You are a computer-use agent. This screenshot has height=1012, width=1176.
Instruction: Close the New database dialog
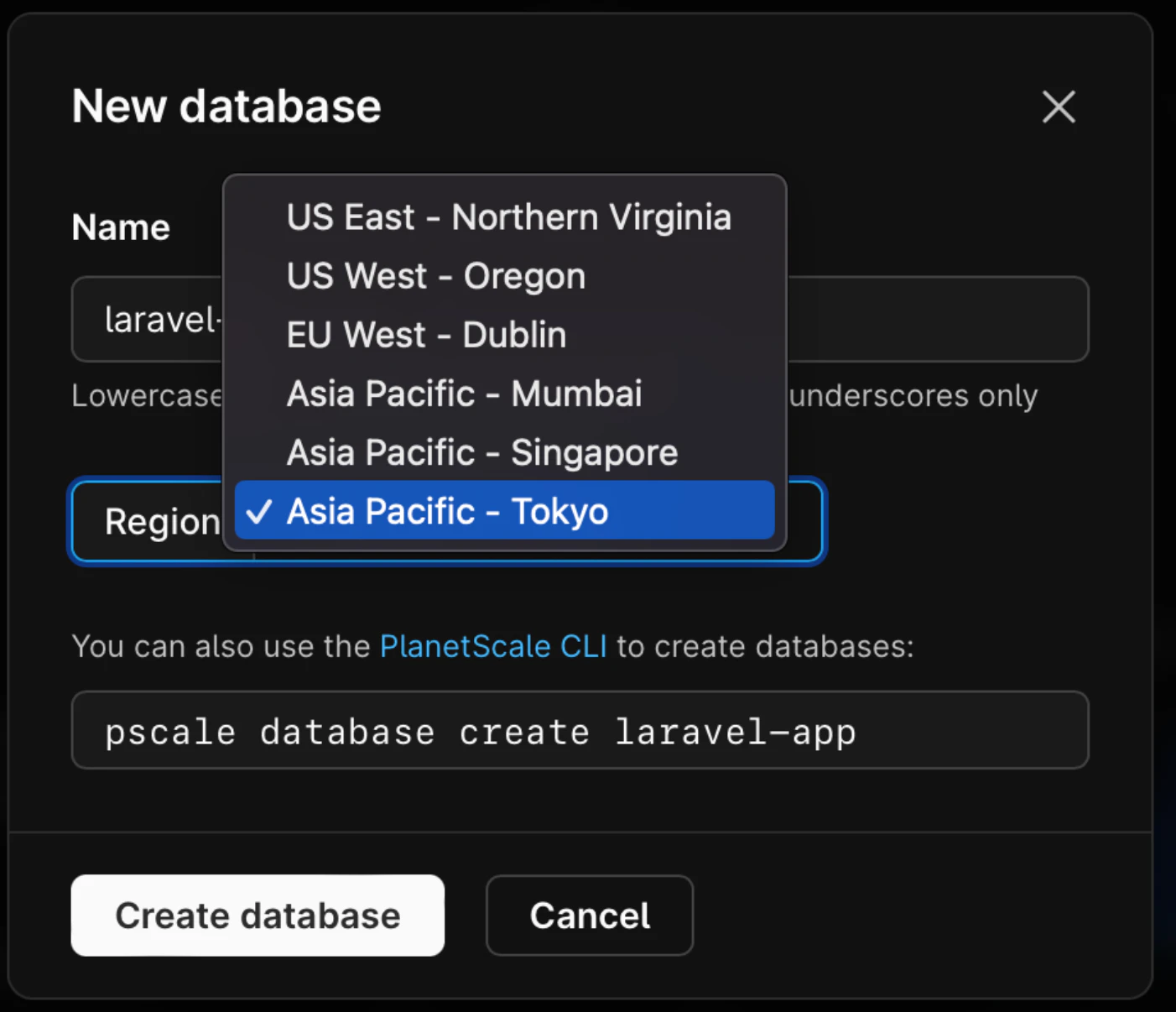coord(1059,107)
